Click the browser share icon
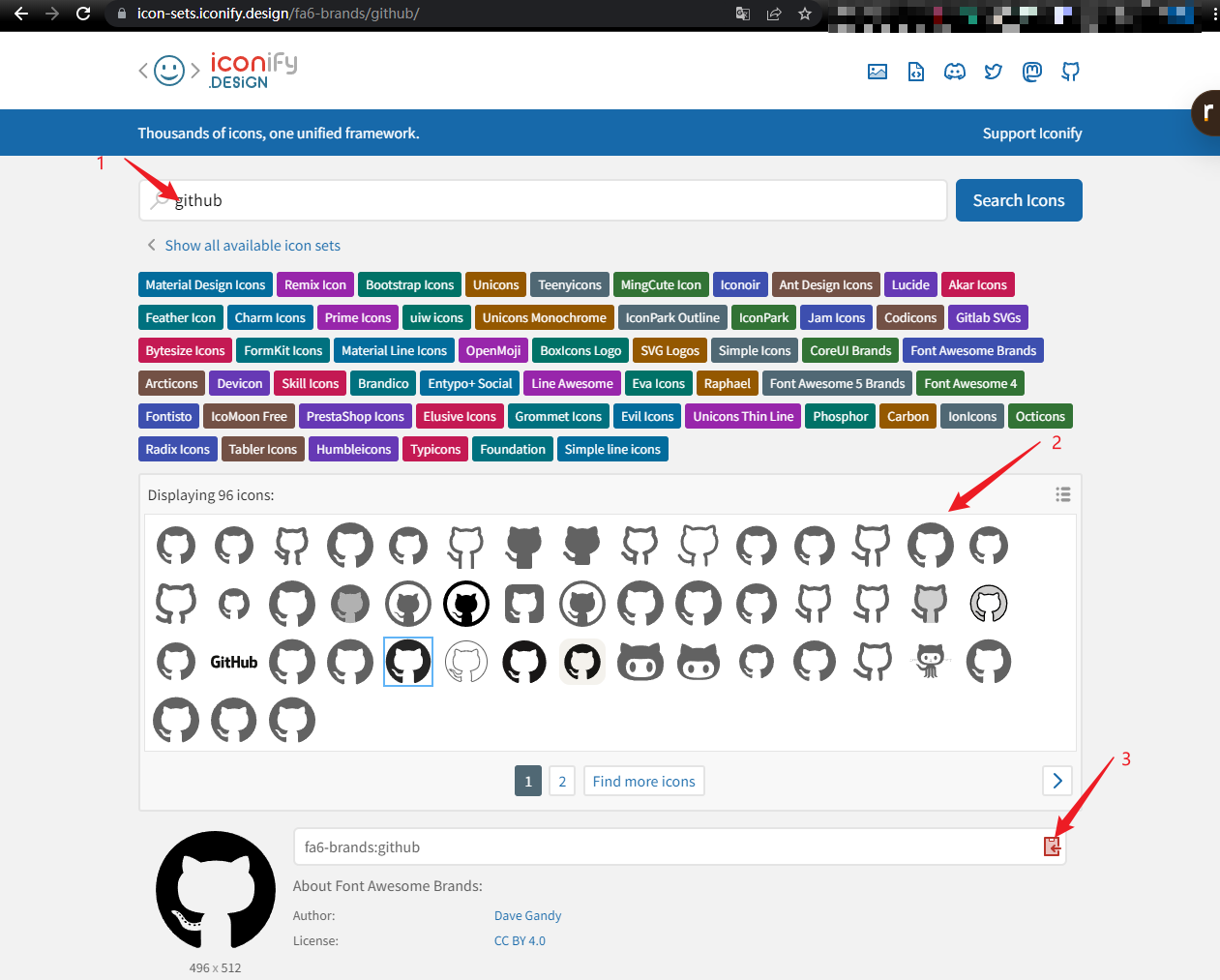Viewport: 1220px width, 980px height. pos(774,14)
